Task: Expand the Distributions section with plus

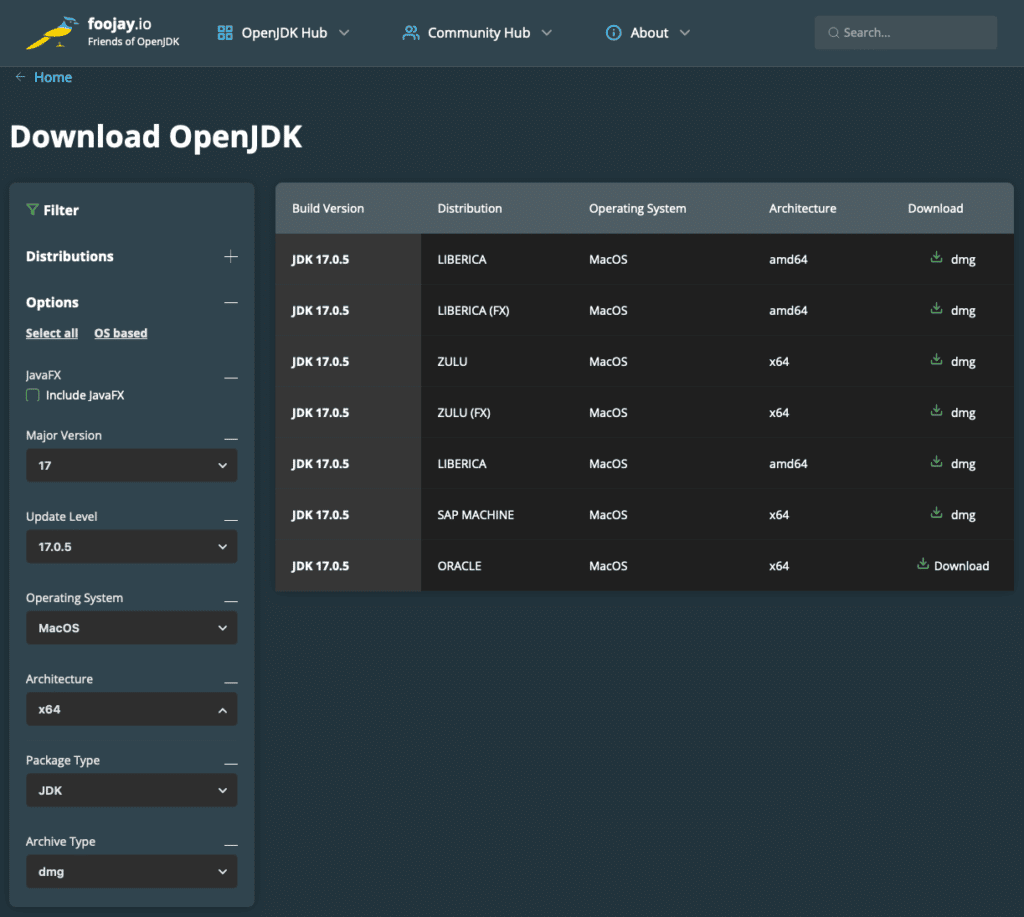Action: point(231,256)
